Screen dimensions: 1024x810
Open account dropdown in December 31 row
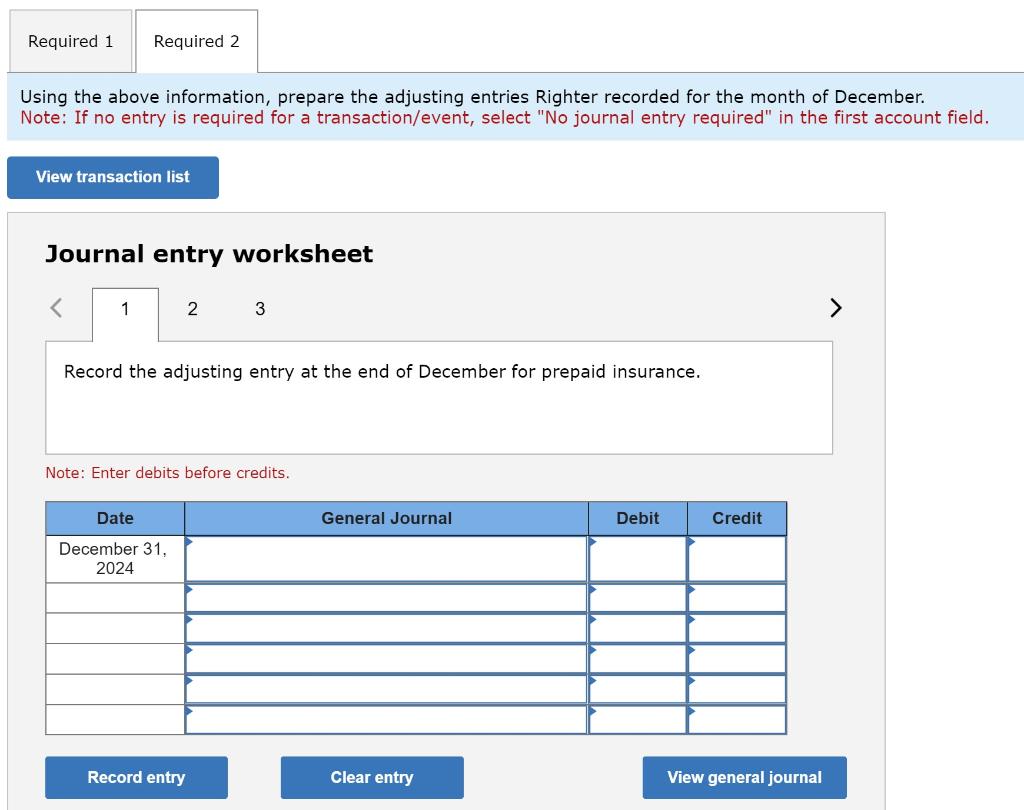pyautogui.click(x=387, y=559)
